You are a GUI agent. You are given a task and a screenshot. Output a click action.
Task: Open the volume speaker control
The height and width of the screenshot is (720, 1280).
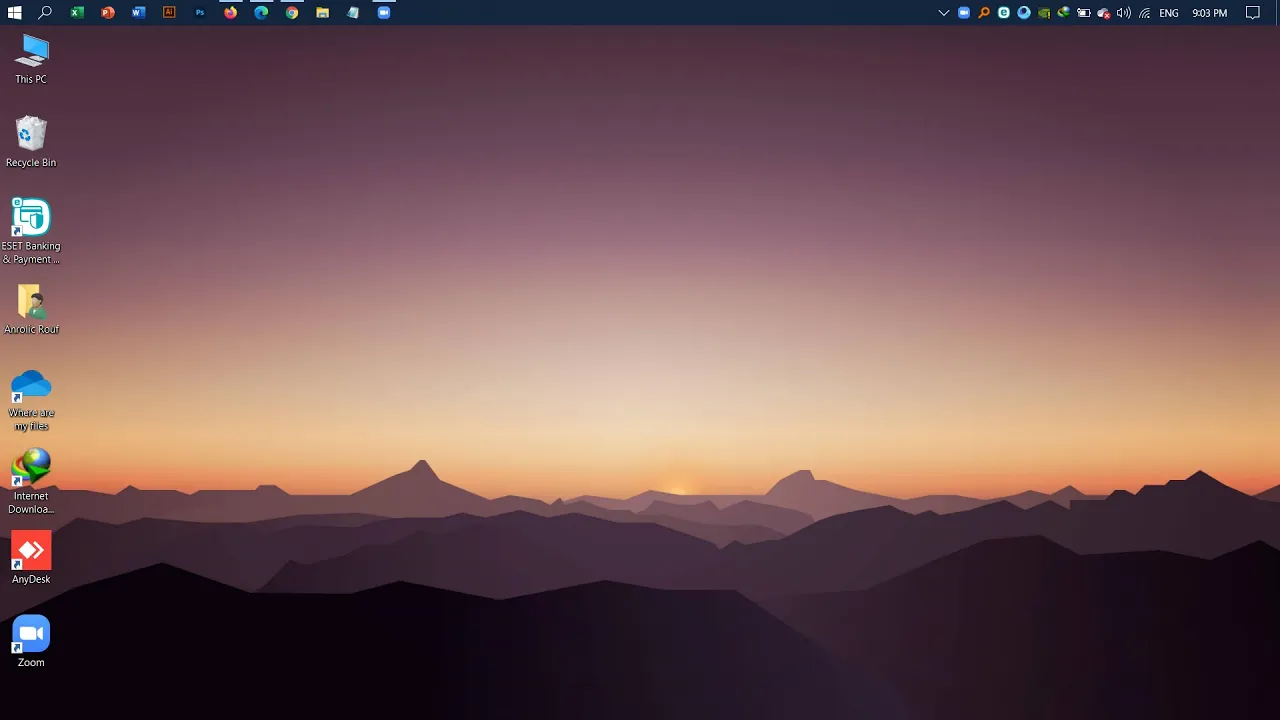click(x=1124, y=13)
